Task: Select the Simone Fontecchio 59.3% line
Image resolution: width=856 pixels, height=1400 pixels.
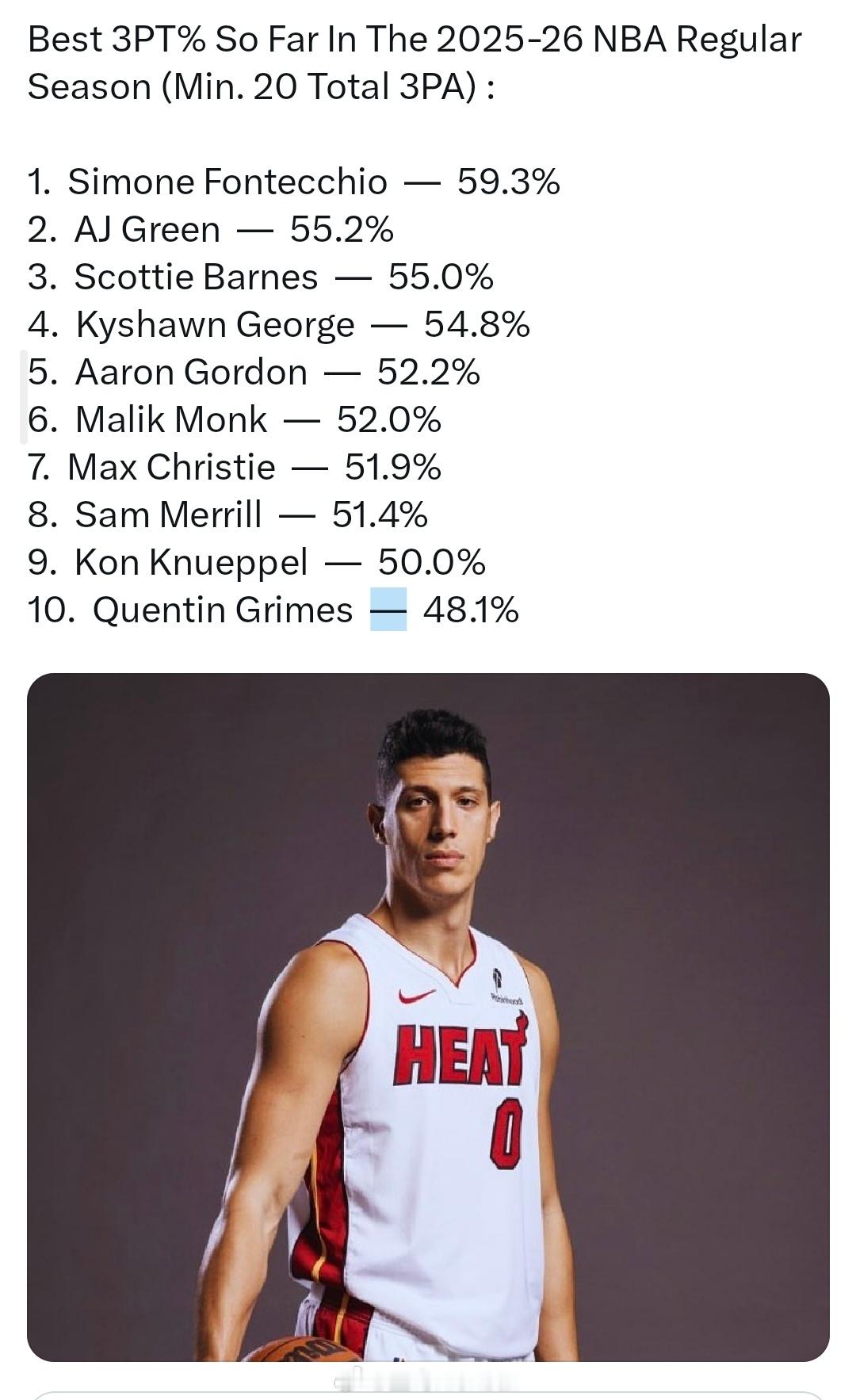Action: point(293,182)
